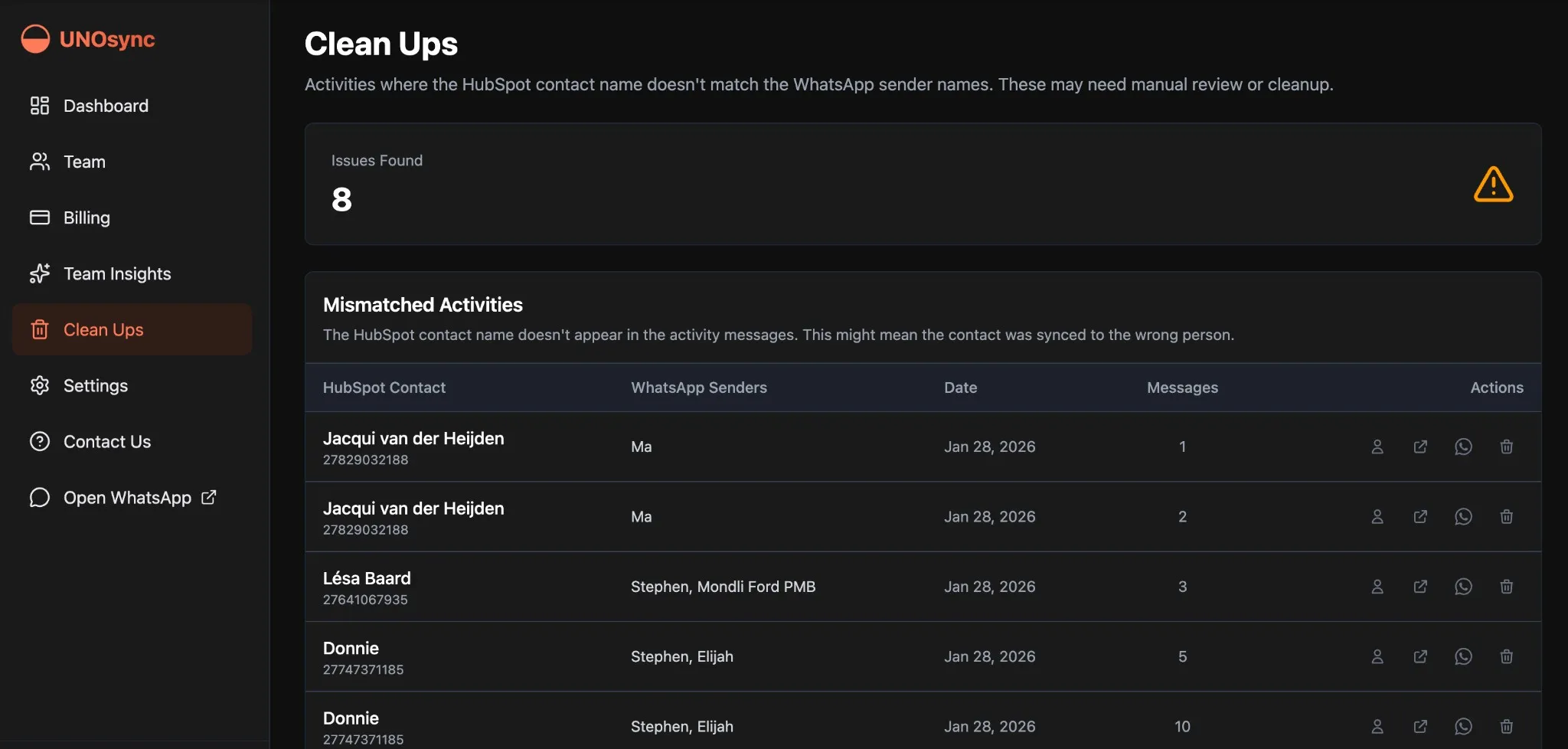Click the Contact Us link
1568x749 pixels.
pos(107,441)
